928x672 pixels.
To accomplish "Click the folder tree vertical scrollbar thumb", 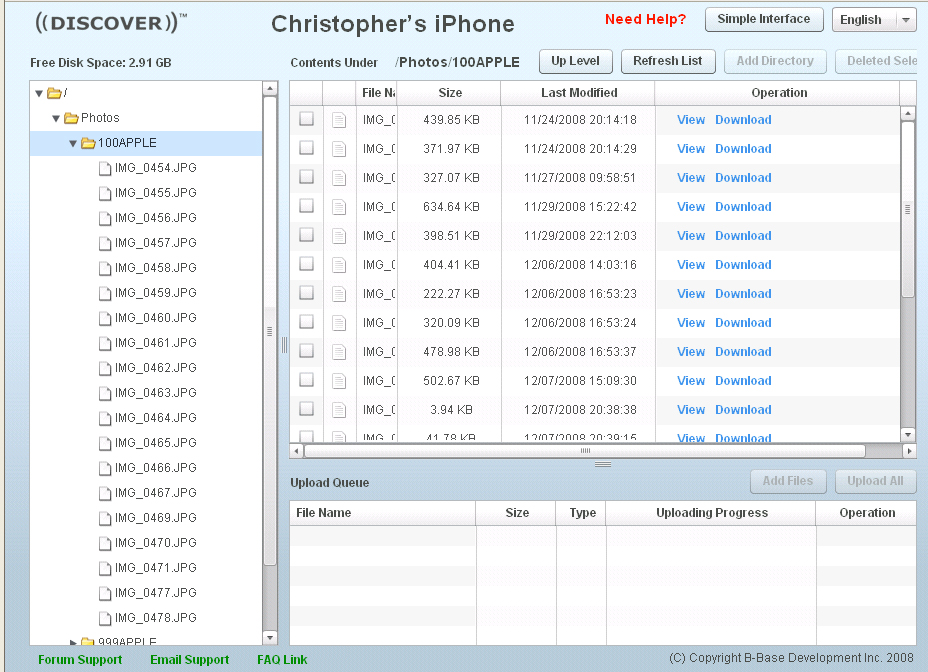I will coord(269,330).
